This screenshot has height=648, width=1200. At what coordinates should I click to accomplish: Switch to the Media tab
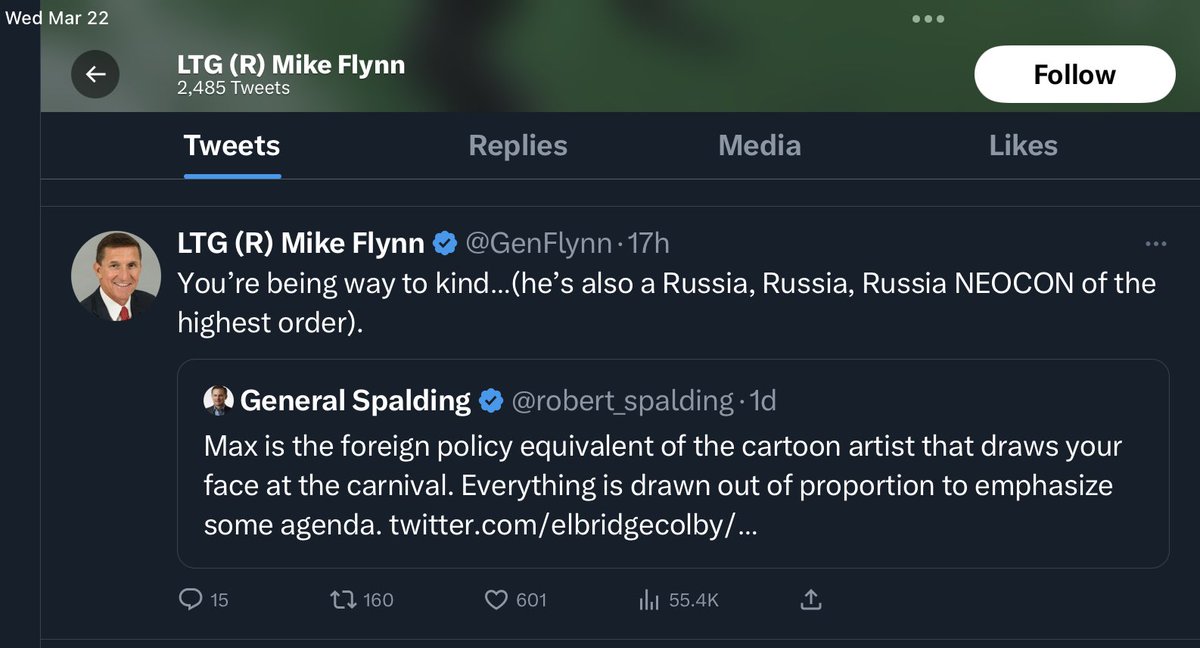(x=759, y=146)
